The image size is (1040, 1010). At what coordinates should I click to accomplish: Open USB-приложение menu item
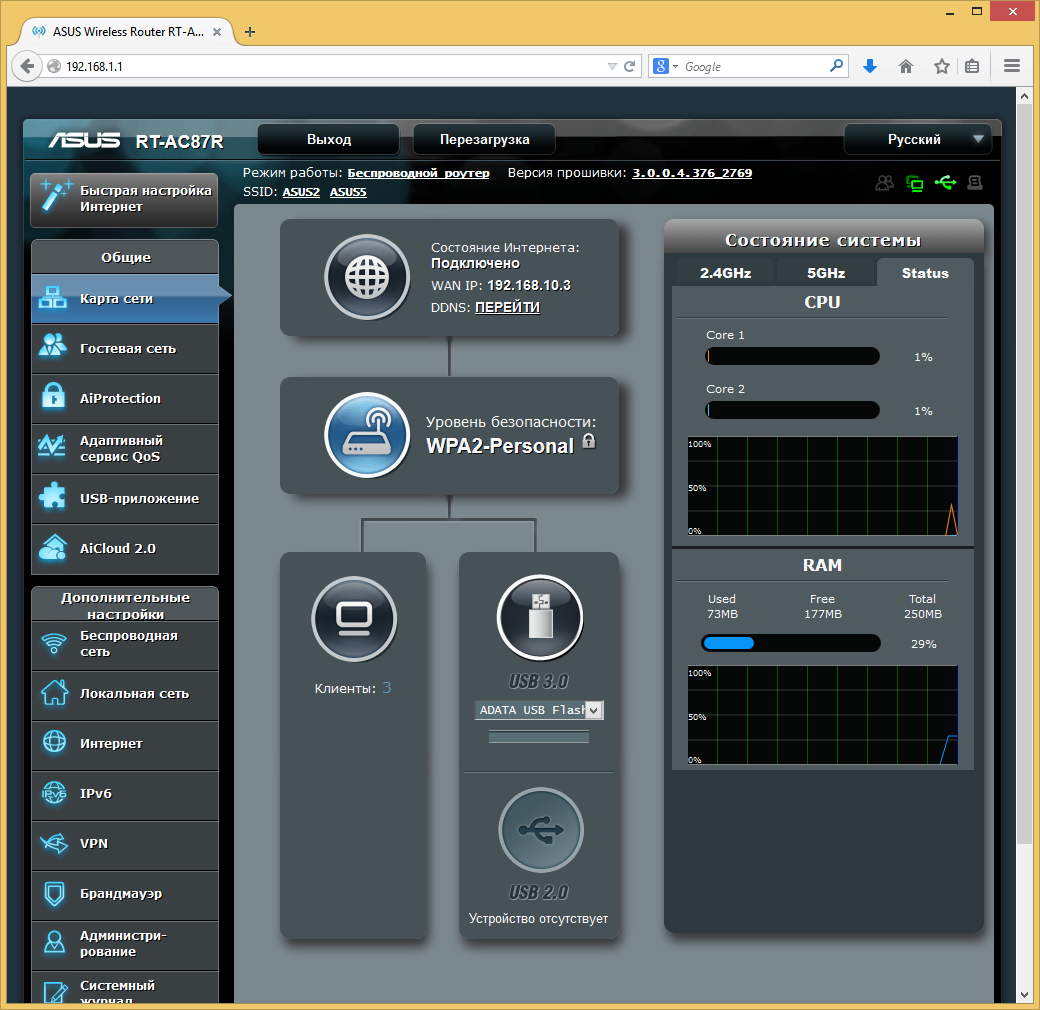[125, 499]
